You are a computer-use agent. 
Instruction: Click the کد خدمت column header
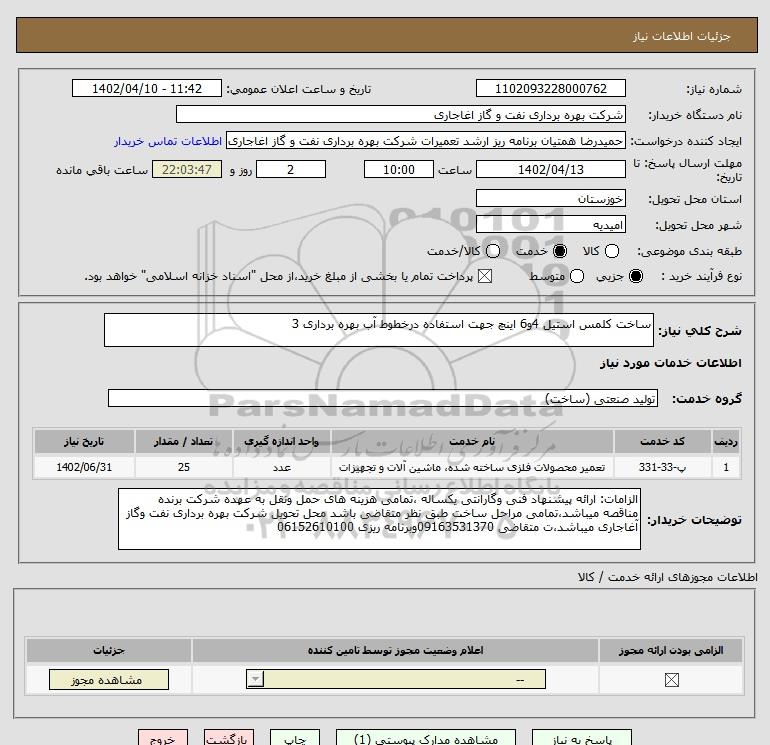[662, 441]
